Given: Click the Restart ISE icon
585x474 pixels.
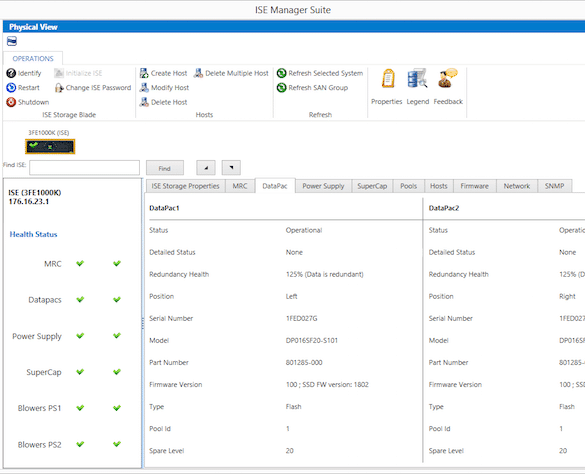Looking at the screenshot, I should [11, 88].
